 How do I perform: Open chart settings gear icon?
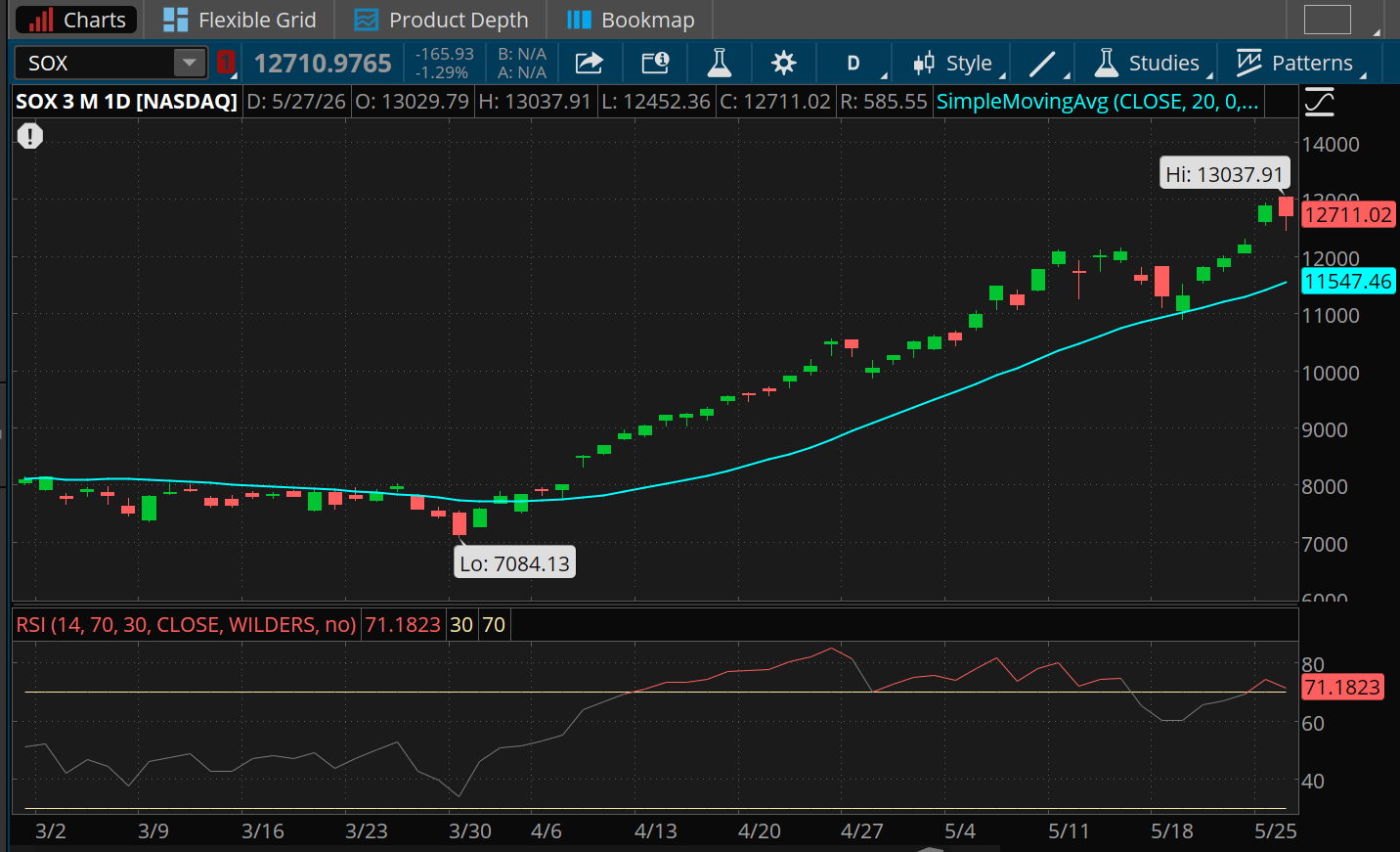pos(783,63)
